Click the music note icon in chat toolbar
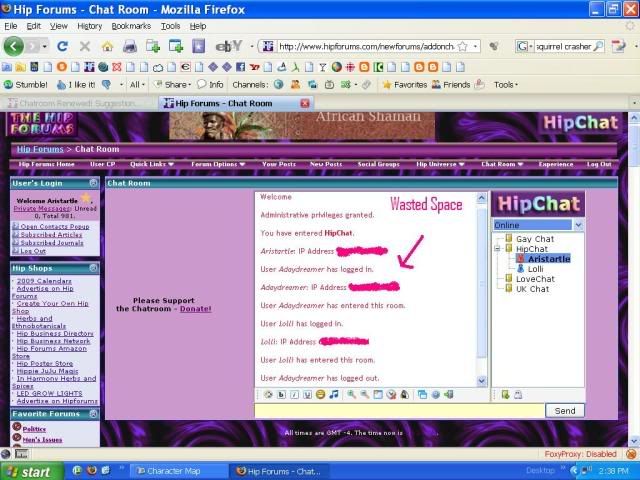Screen dimensions: 640x480 coord(334,395)
